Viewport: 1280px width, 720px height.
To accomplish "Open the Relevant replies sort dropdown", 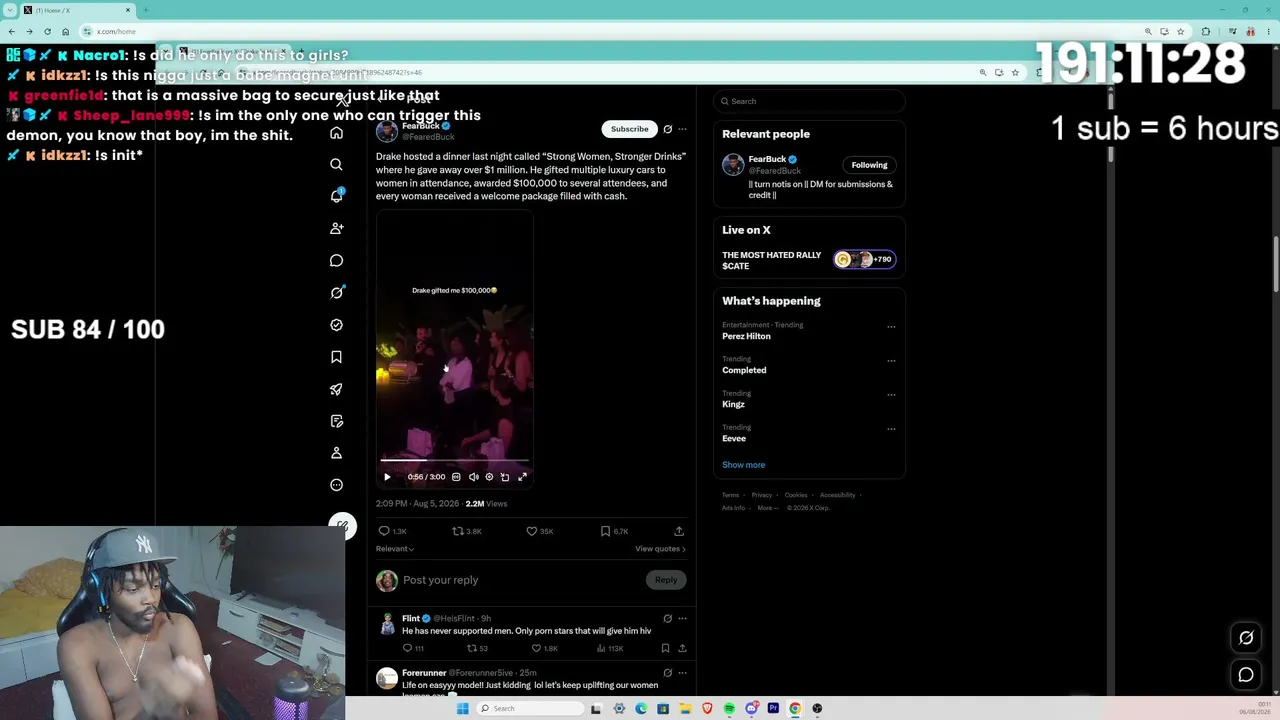I will [395, 549].
